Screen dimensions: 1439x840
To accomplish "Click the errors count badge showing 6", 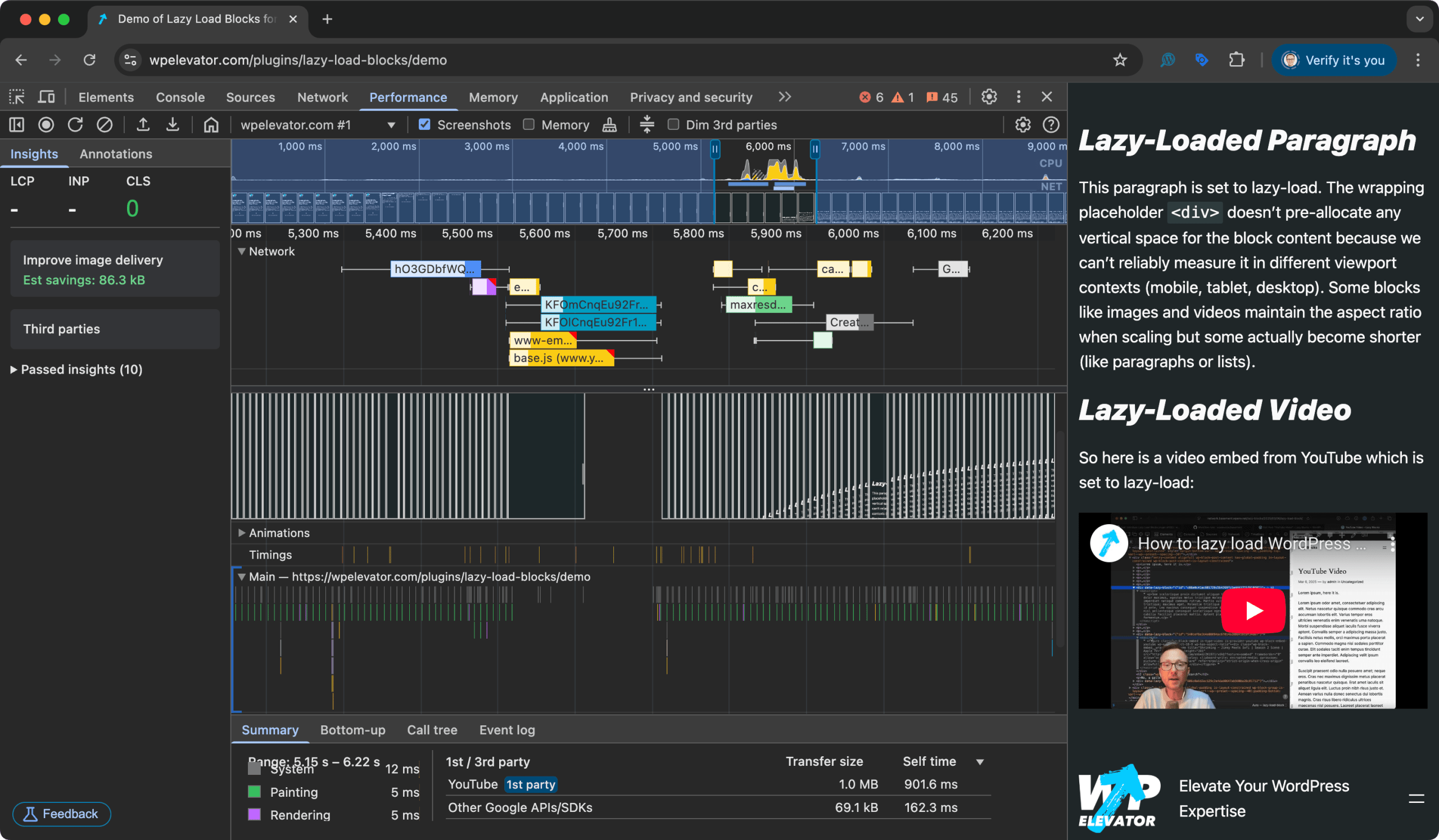I will 871,98.
